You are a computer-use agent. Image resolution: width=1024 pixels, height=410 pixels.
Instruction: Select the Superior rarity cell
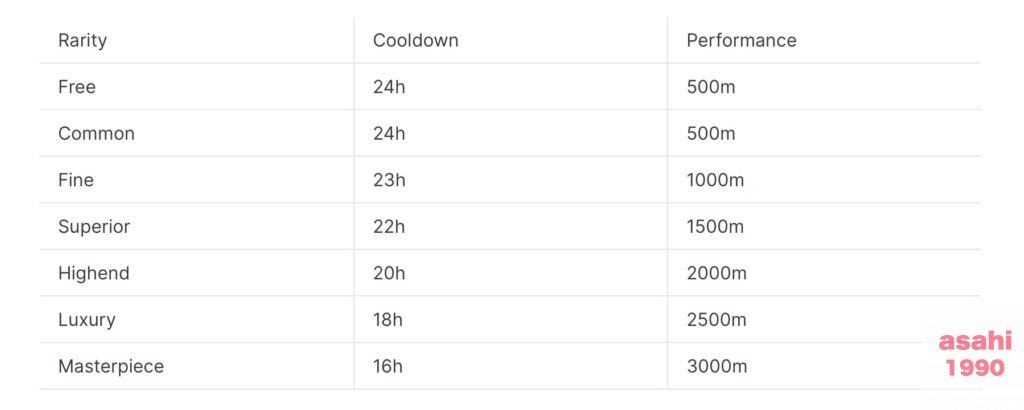(94, 227)
